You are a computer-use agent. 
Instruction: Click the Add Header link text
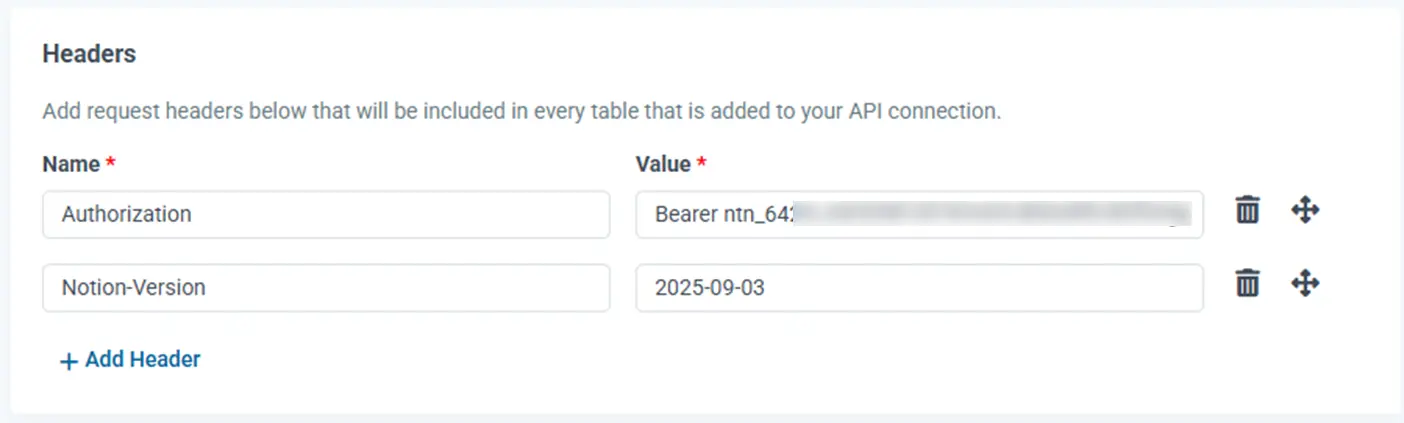point(142,359)
